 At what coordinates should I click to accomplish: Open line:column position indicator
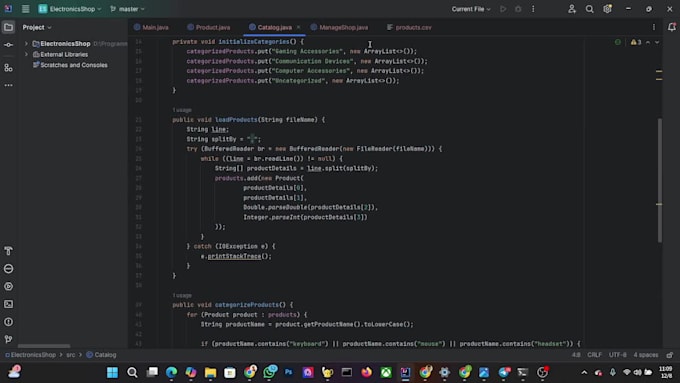(576, 355)
